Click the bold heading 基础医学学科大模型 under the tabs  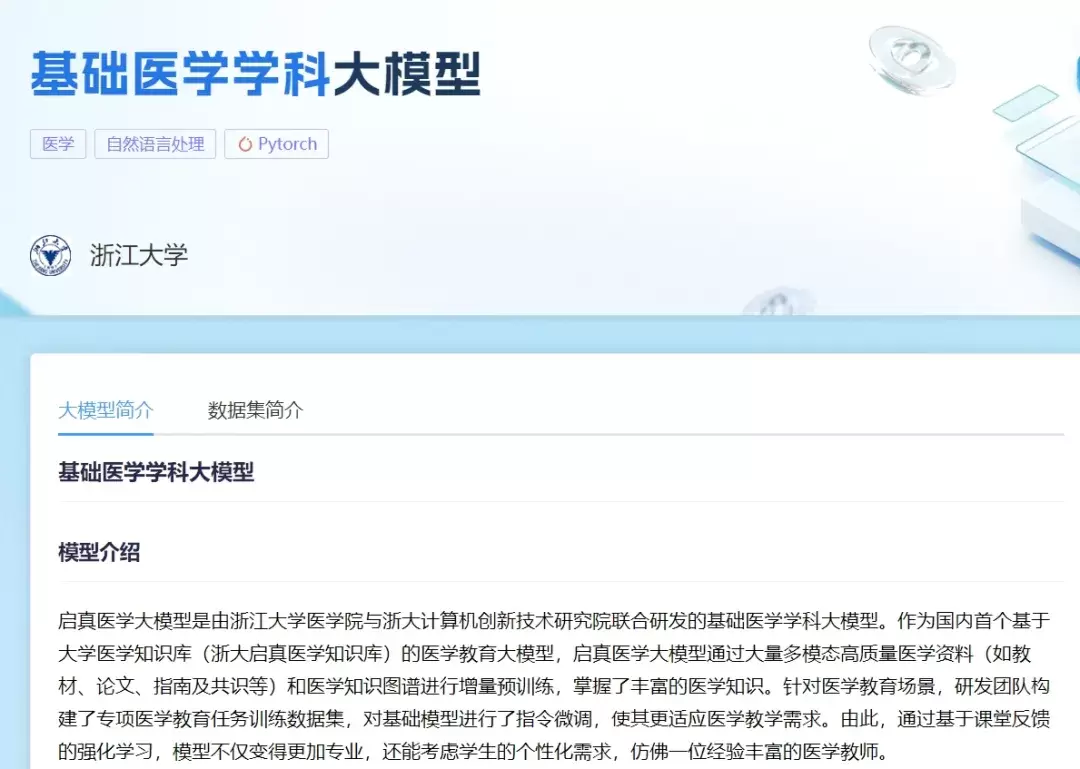point(156,472)
